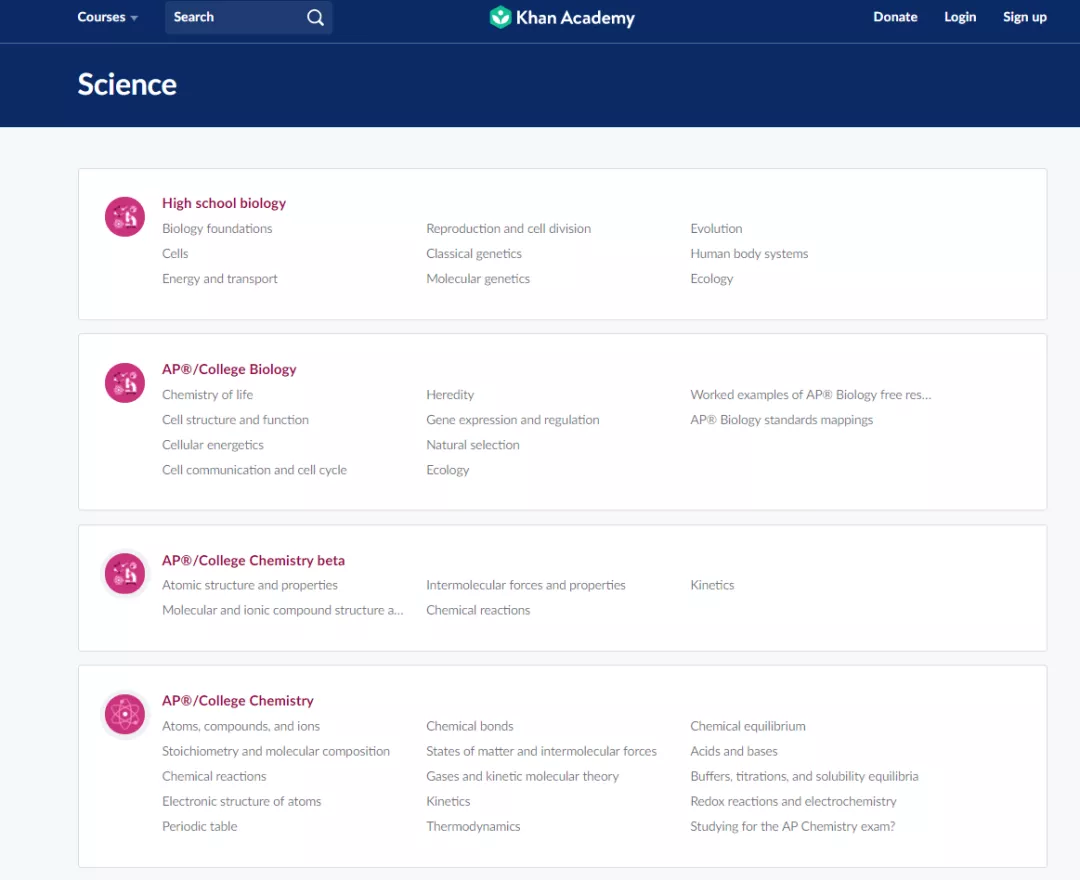
Task: Click the AP College Chemistry atom icon
Action: pyautogui.click(x=125, y=714)
